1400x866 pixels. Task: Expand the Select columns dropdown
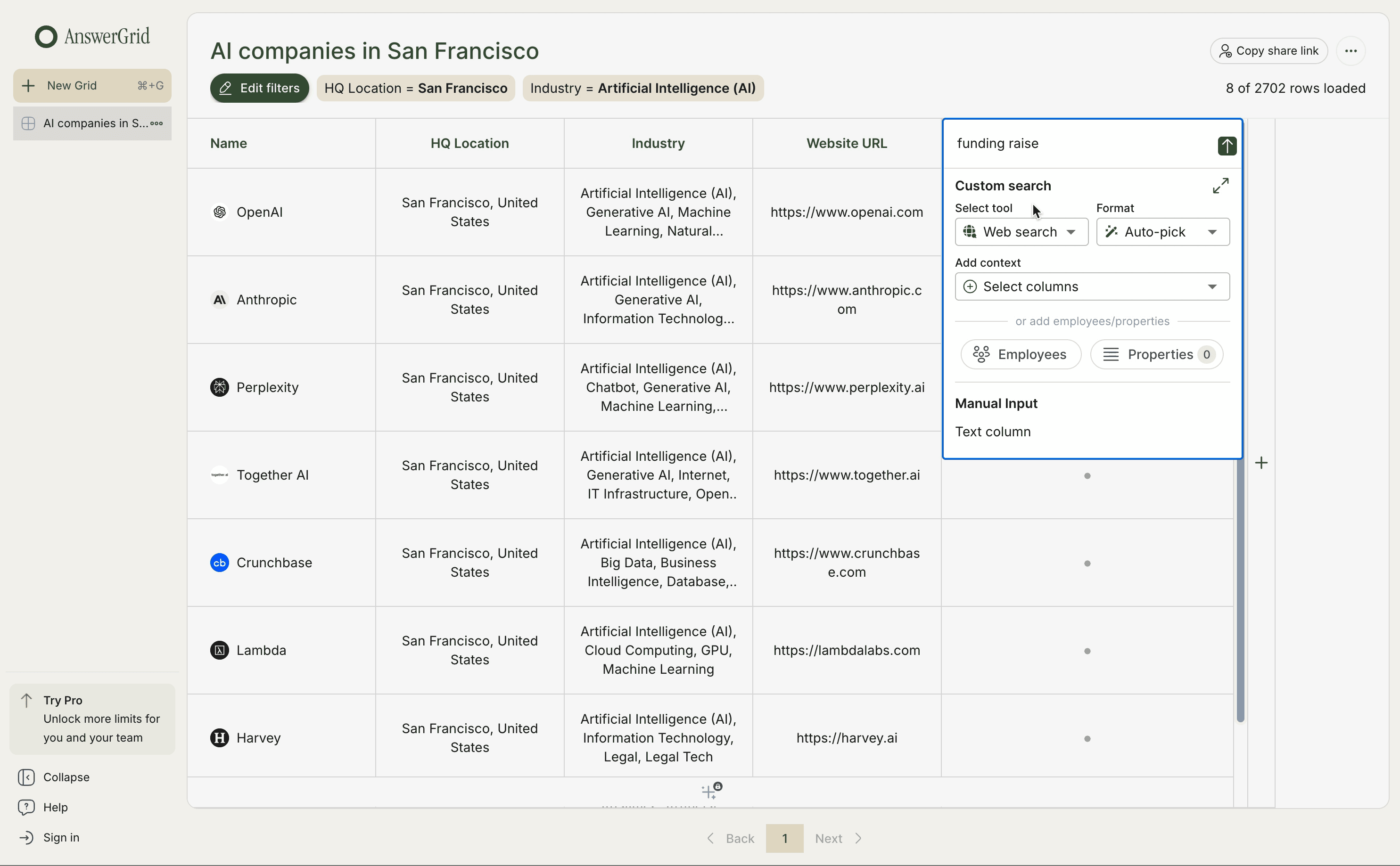[1091, 286]
